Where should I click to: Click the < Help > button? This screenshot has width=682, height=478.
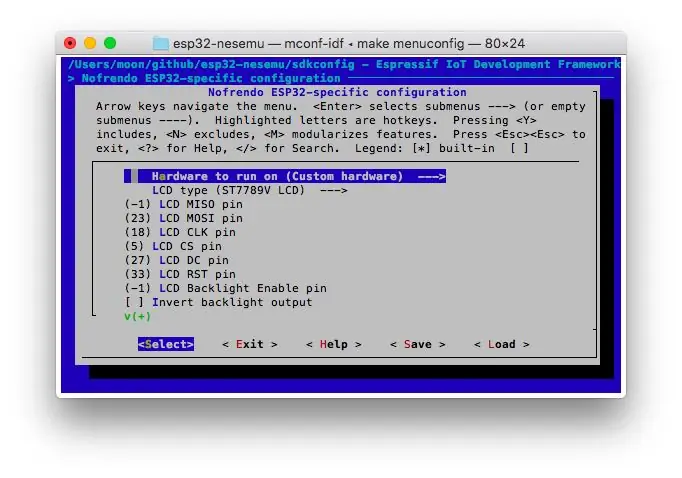334,344
